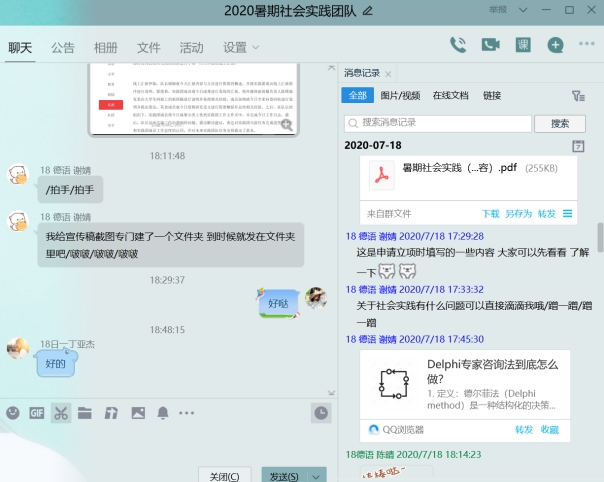Click the 搜索 button
Viewport: 604px width, 482px height.
(560, 123)
